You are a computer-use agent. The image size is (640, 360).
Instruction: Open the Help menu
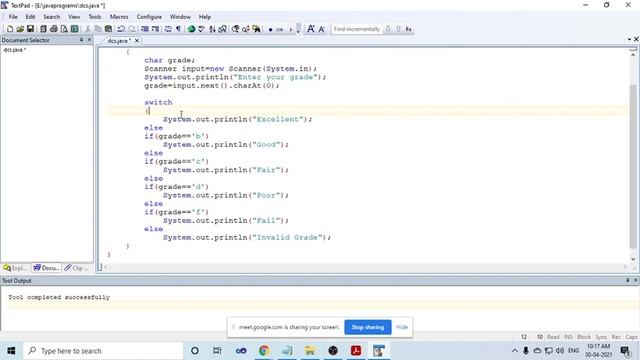[x=204, y=17]
